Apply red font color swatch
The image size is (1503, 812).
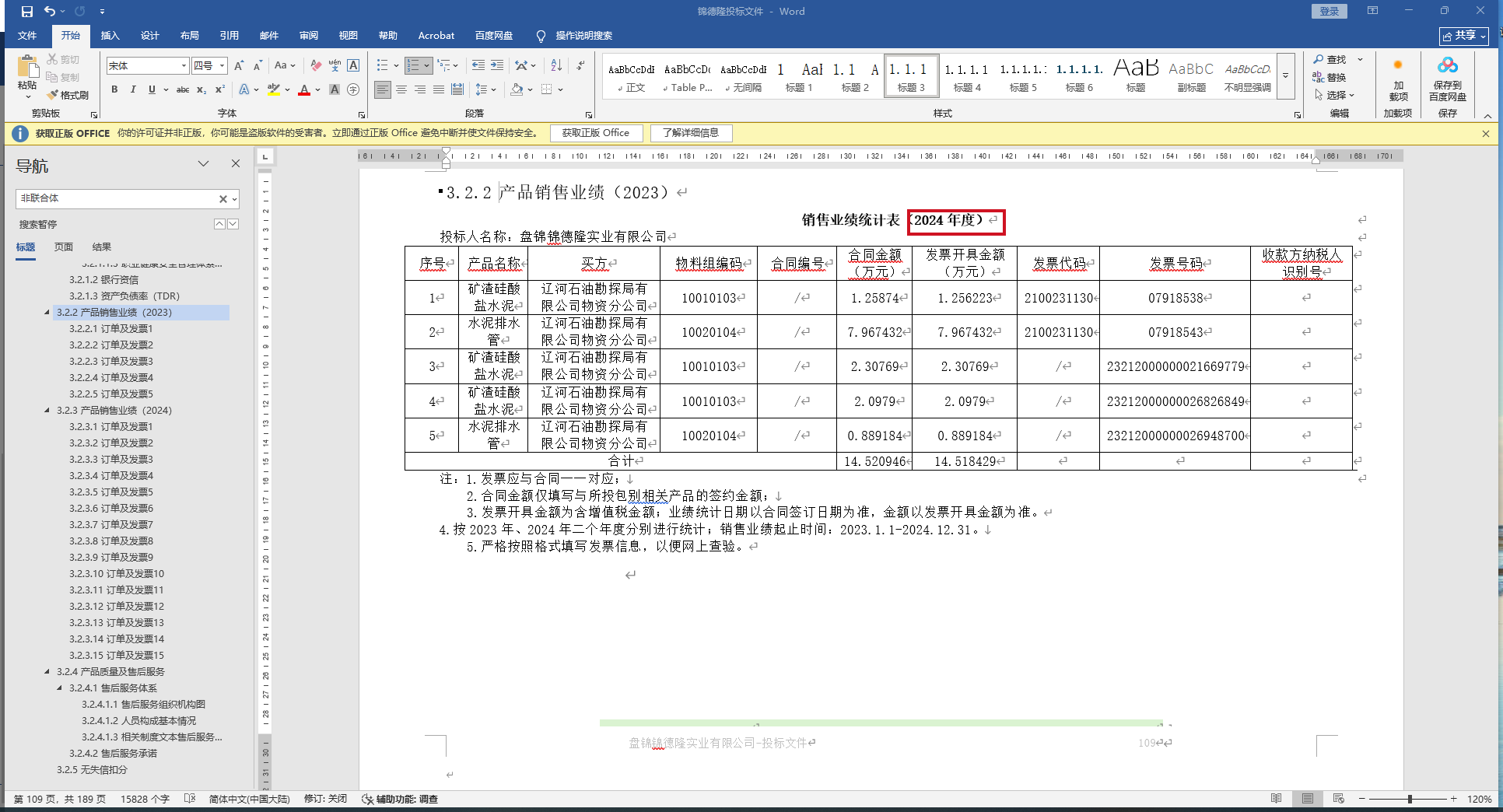(x=304, y=89)
